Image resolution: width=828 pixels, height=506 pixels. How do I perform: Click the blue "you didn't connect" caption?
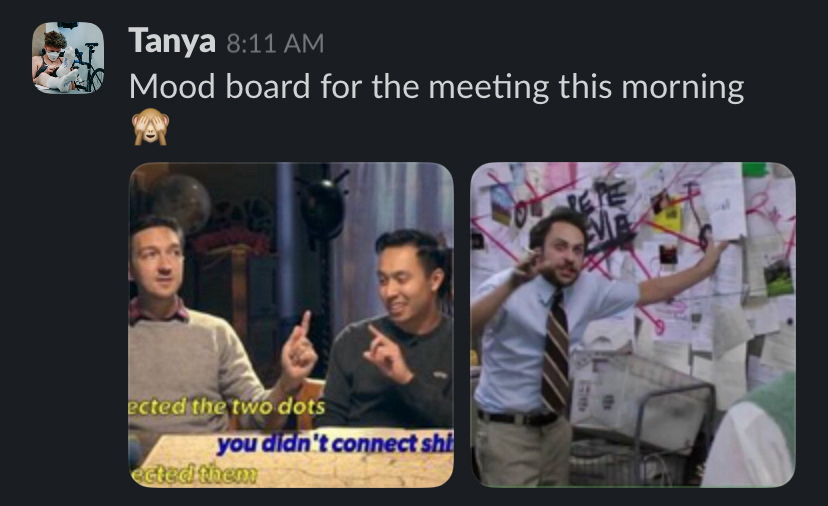(x=335, y=444)
